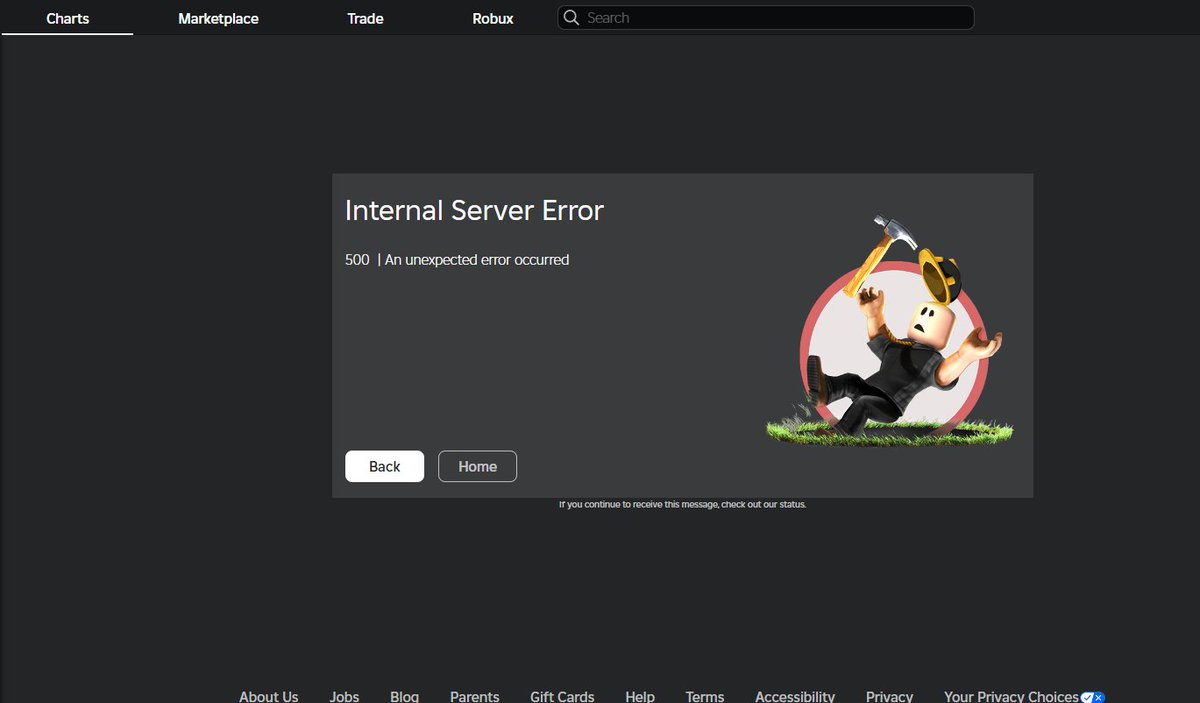Open the Blog footer link

click(404, 696)
